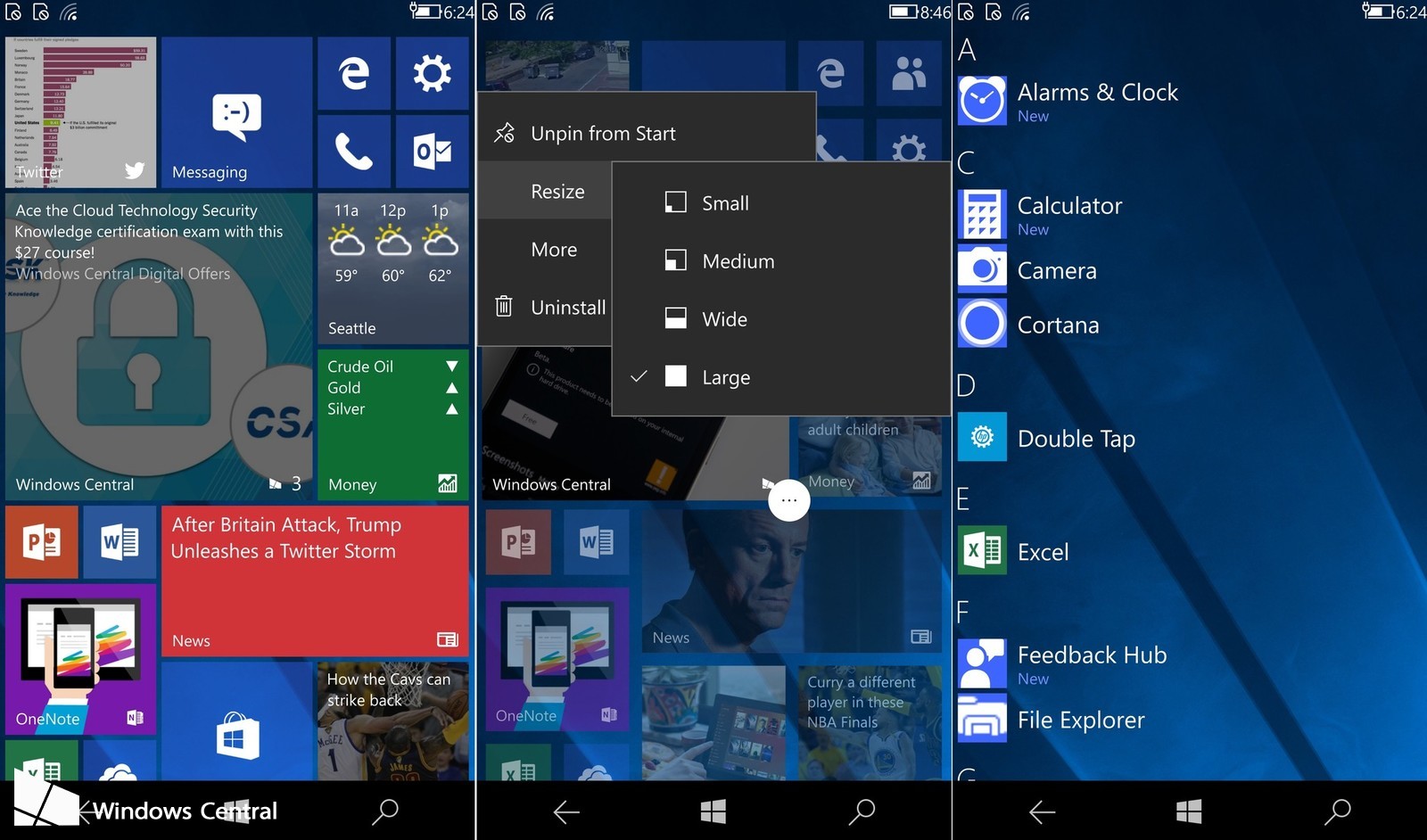Set tile size to Wide
This screenshot has height=840, width=1427.
724,319
